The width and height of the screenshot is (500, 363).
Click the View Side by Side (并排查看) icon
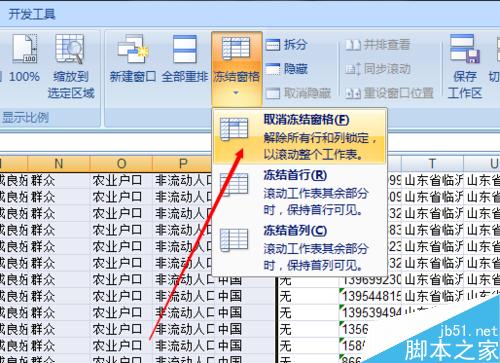[x=353, y=45]
